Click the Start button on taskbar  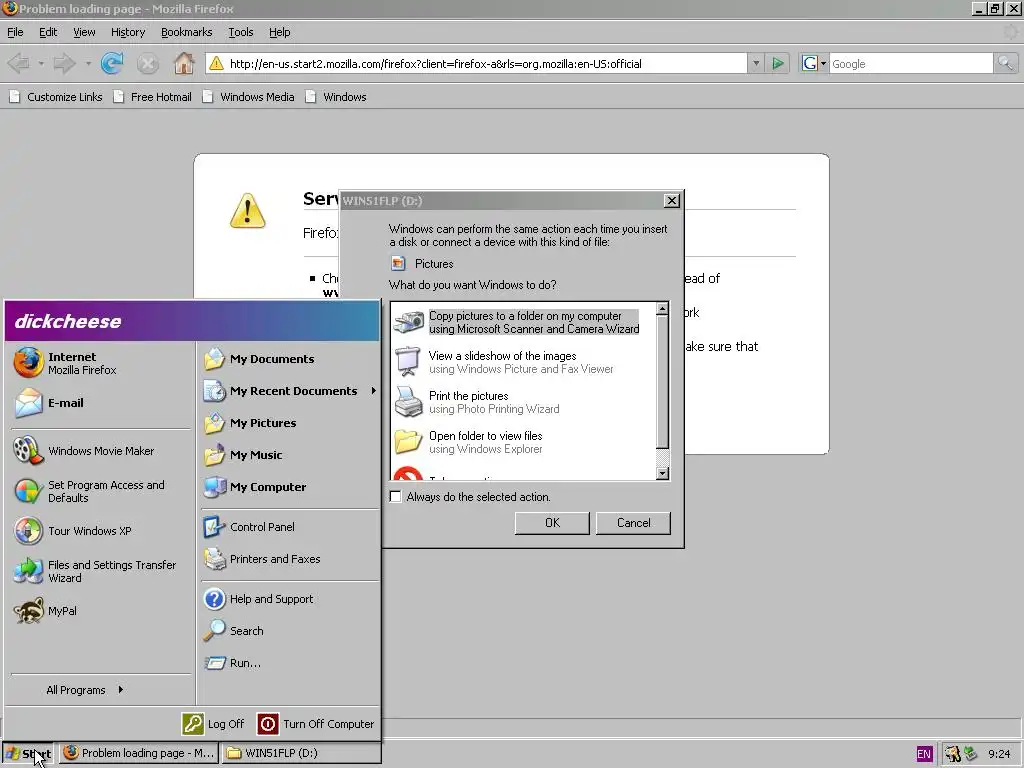pos(28,753)
